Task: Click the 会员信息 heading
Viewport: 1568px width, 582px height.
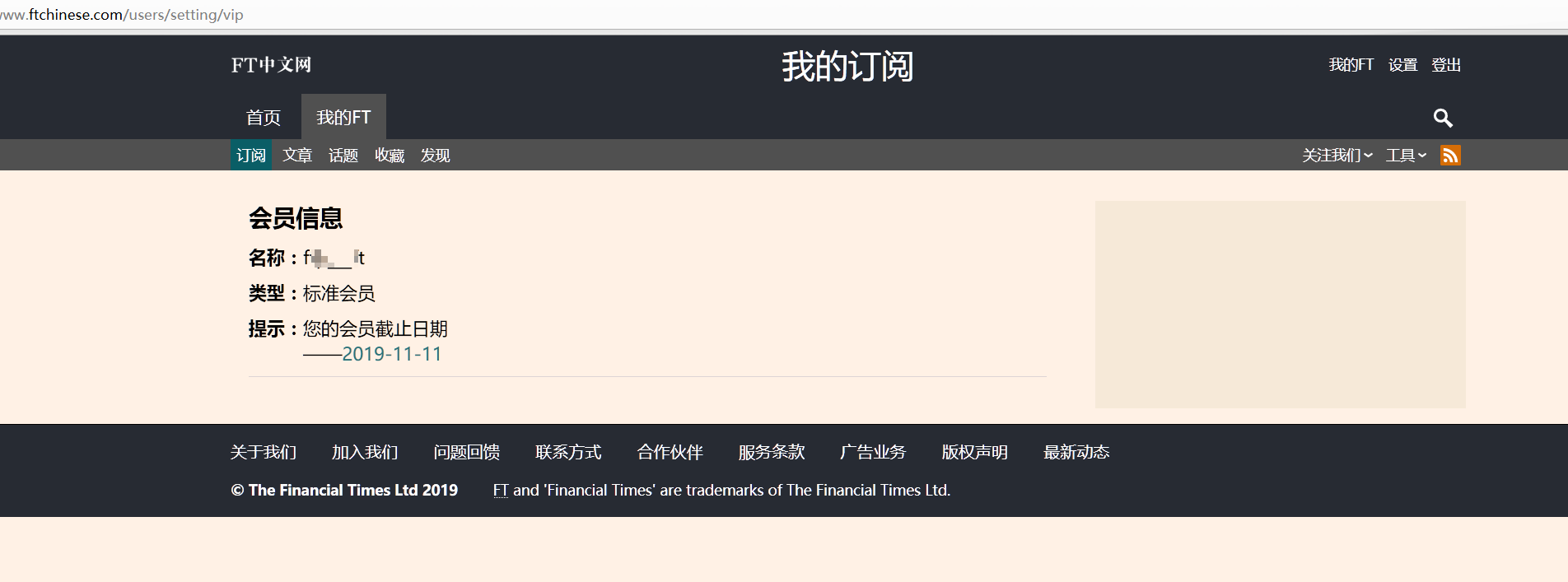Action: (296, 218)
